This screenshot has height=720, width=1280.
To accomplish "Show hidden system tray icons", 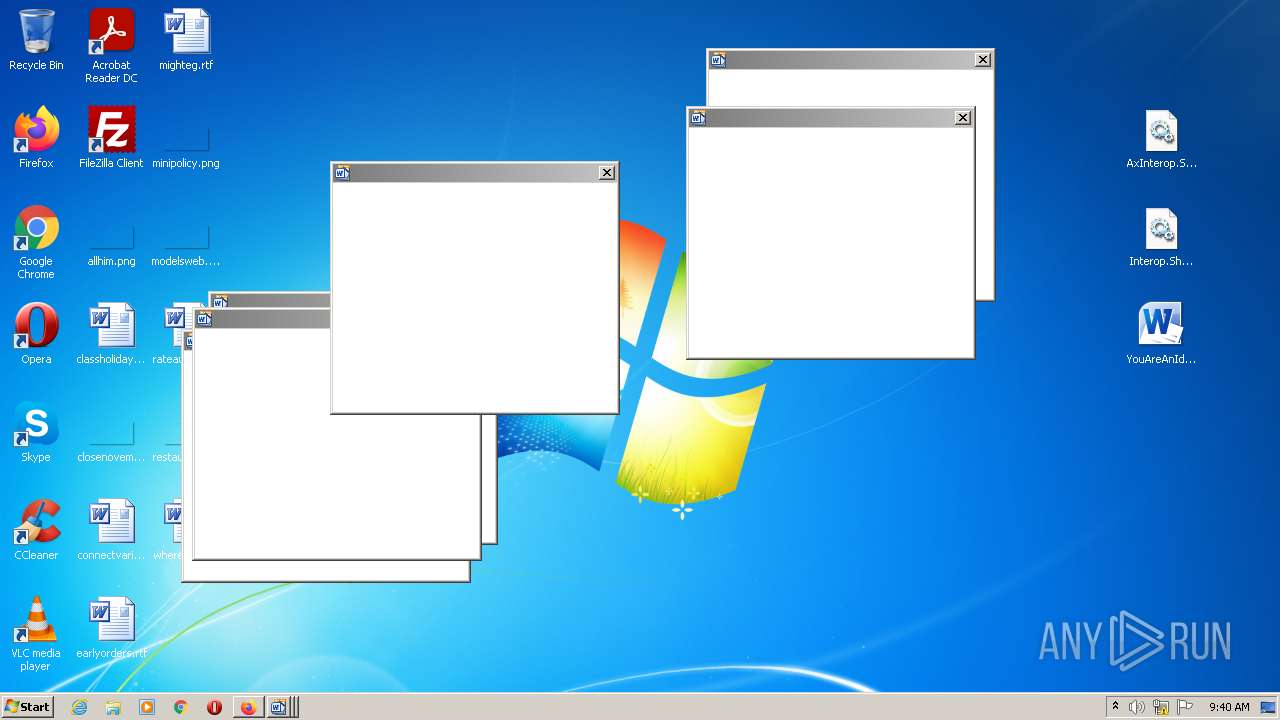I will point(1115,707).
